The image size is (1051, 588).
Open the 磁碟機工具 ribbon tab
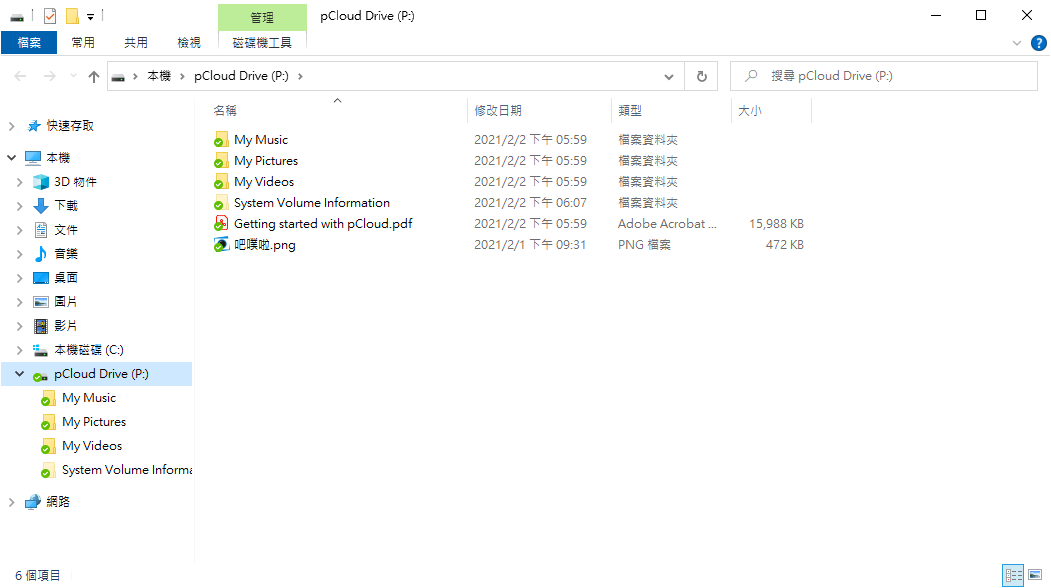pyautogui.click(x=262, y=43)
